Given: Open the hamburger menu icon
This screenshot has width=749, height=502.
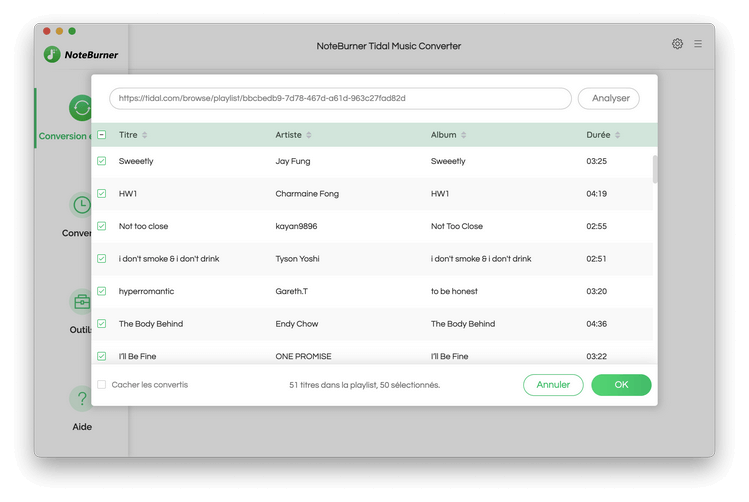Looking at the screenshot, I should coord(698,44).
